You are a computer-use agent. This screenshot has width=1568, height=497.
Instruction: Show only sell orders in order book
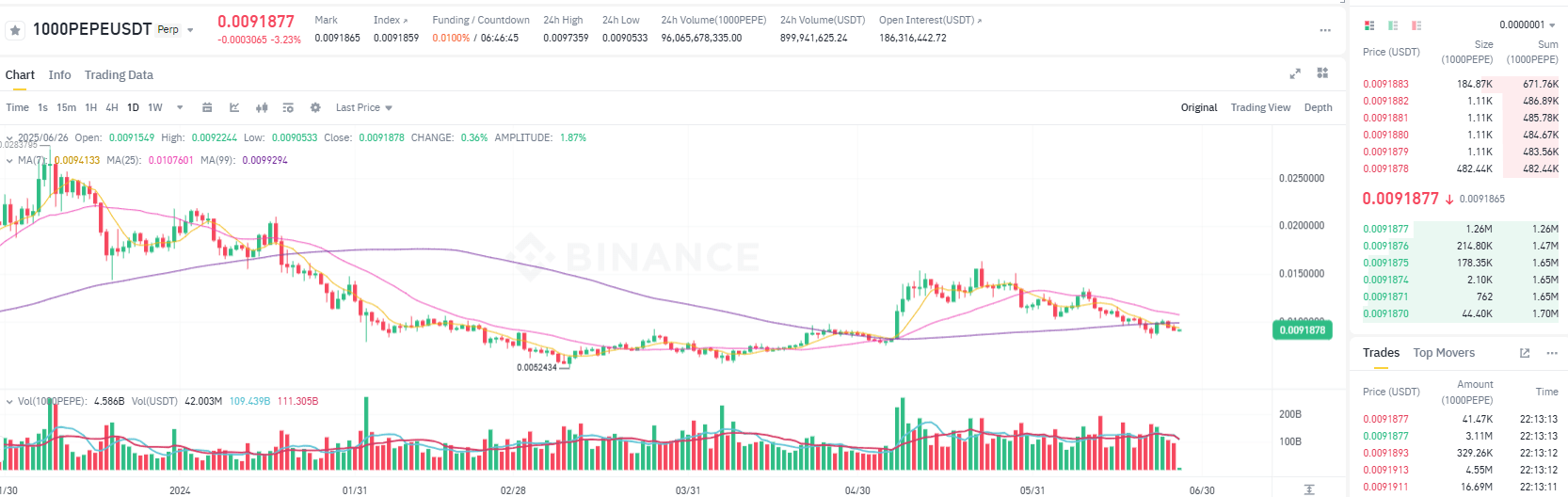[x=1416, y=25]
